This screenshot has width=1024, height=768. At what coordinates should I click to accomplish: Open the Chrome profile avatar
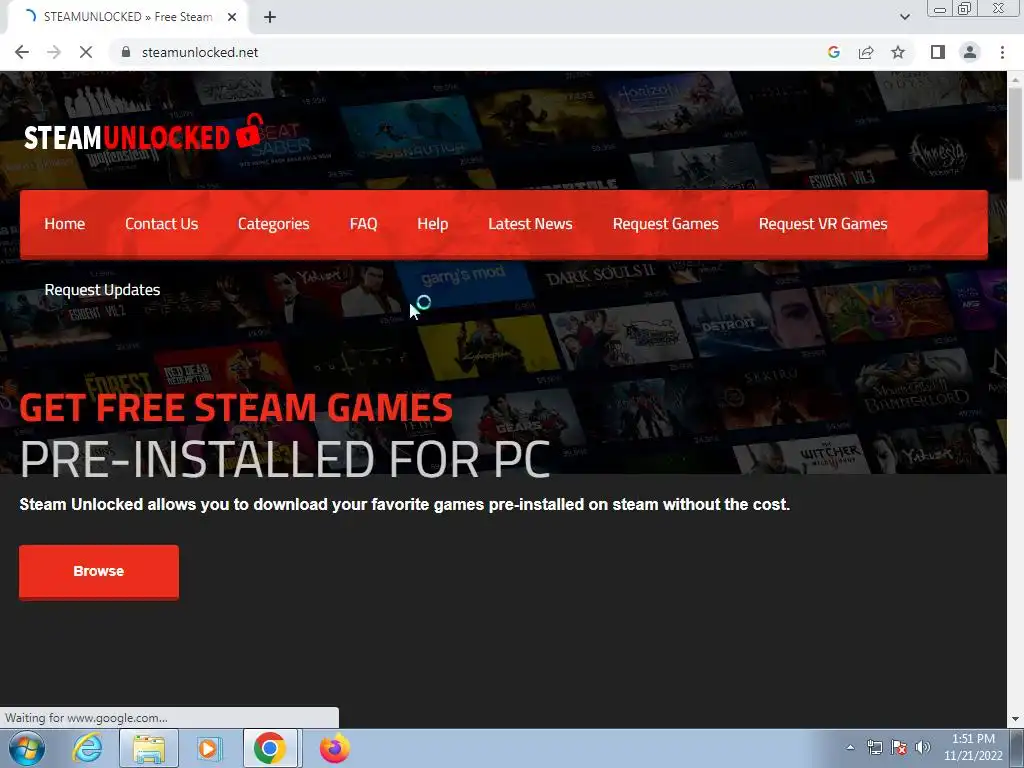(970, 52)
